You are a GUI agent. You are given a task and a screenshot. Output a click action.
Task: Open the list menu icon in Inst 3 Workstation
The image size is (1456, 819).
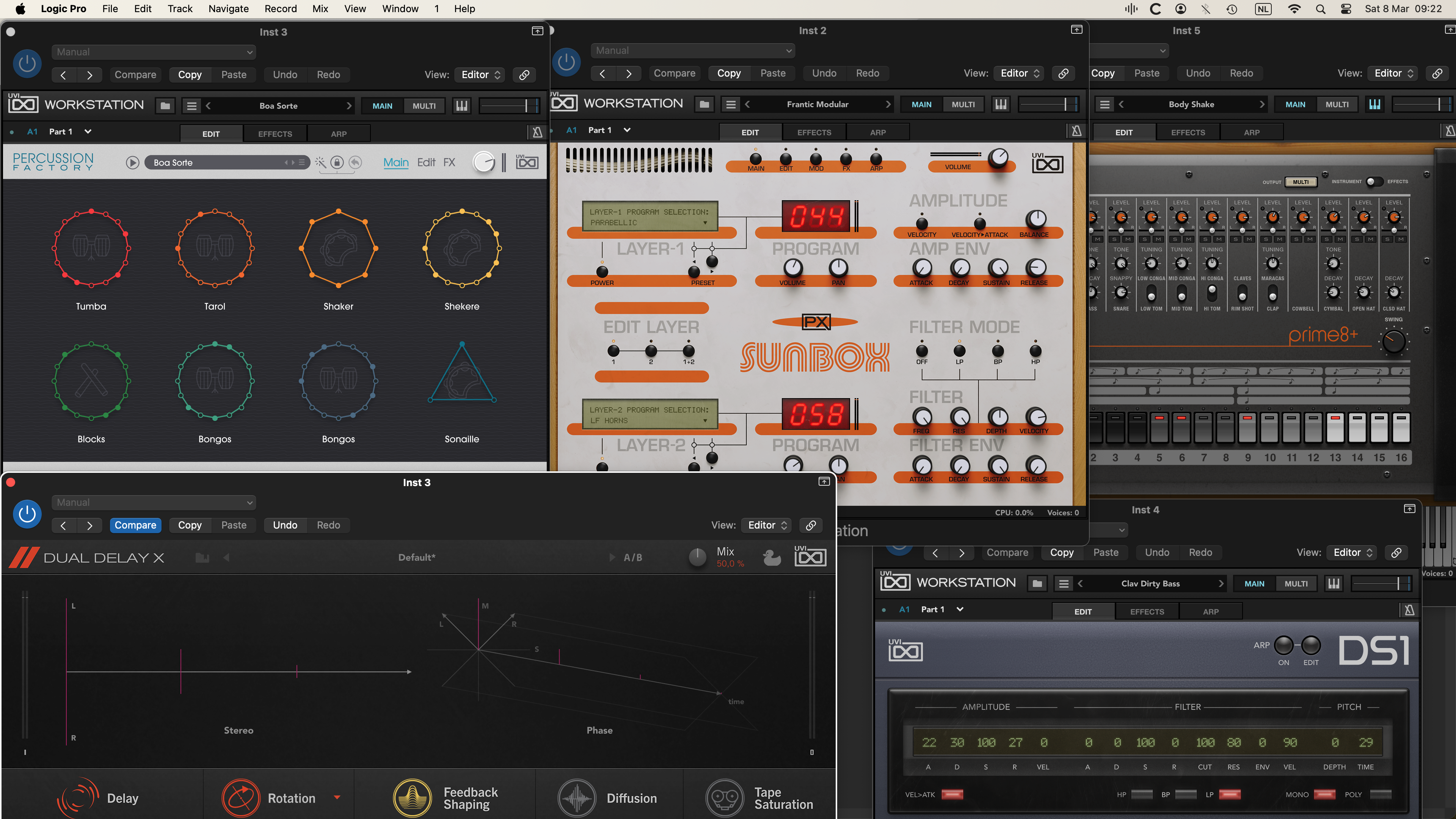[191, 106]
